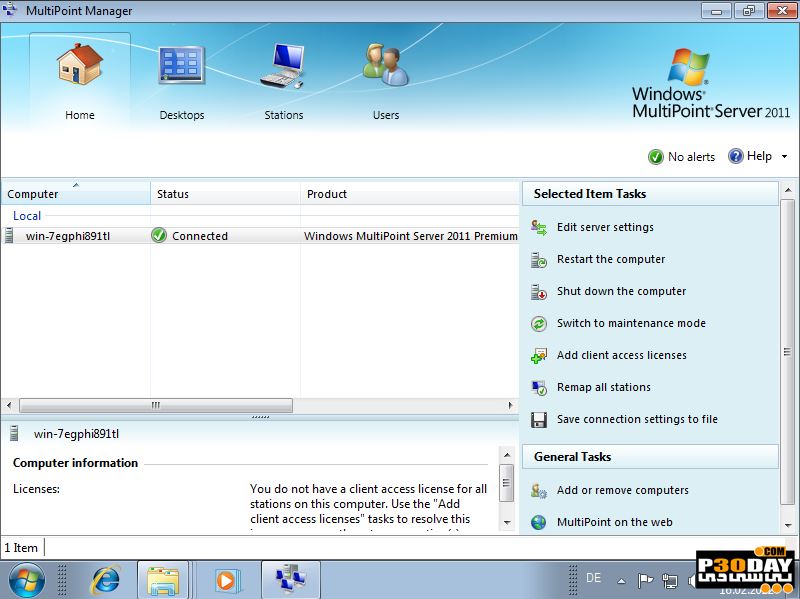Open Add or remove computers task
The image size is (800, 599).
(x=622, y=490)
